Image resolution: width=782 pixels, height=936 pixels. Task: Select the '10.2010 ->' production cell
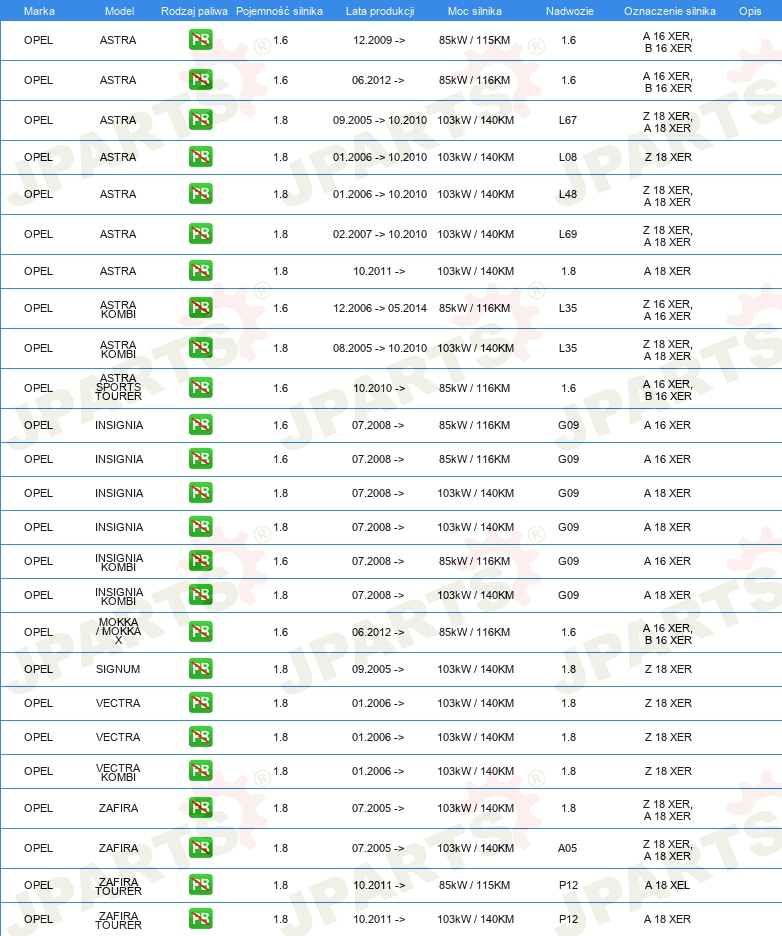pyautogui.click(x=378, y=388)
